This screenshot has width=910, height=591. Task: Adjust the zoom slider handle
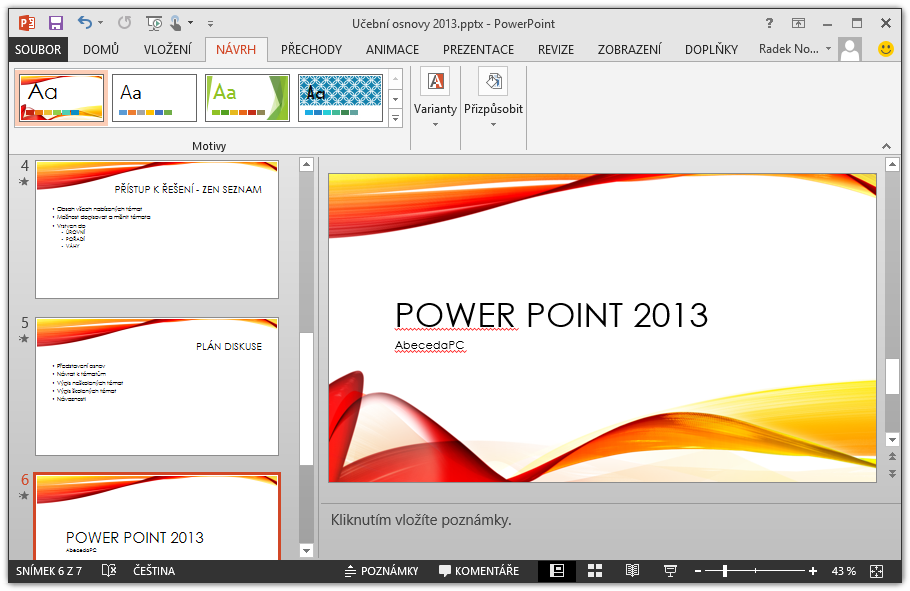724,571
